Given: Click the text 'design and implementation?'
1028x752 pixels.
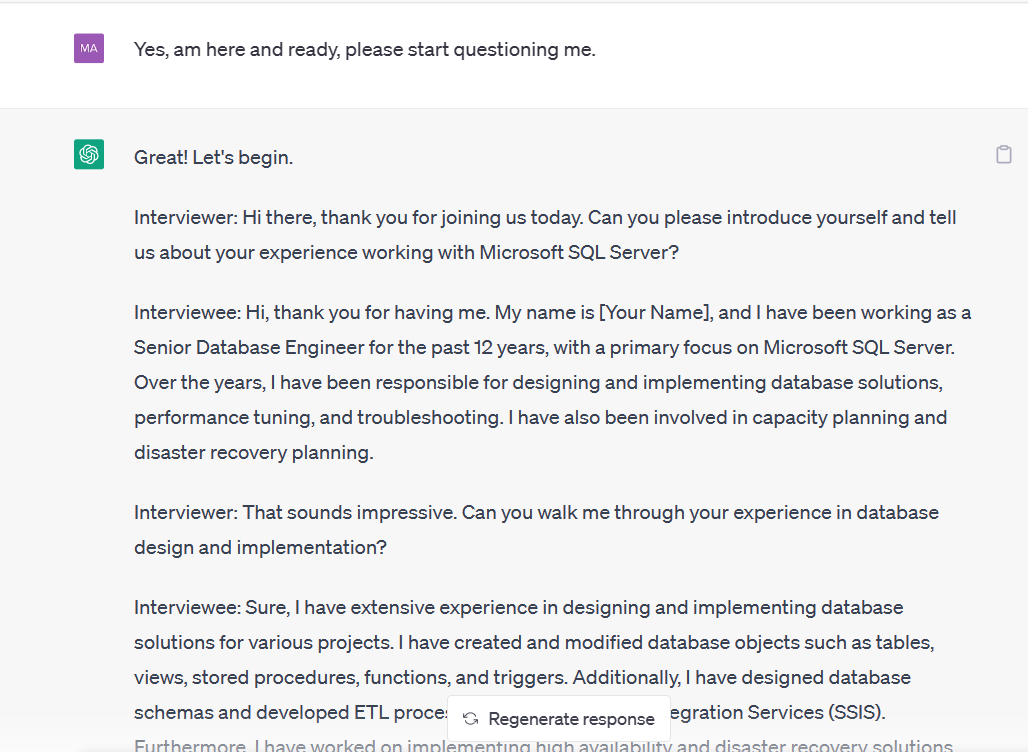Looking at the screenshot, I should [260, 547].
